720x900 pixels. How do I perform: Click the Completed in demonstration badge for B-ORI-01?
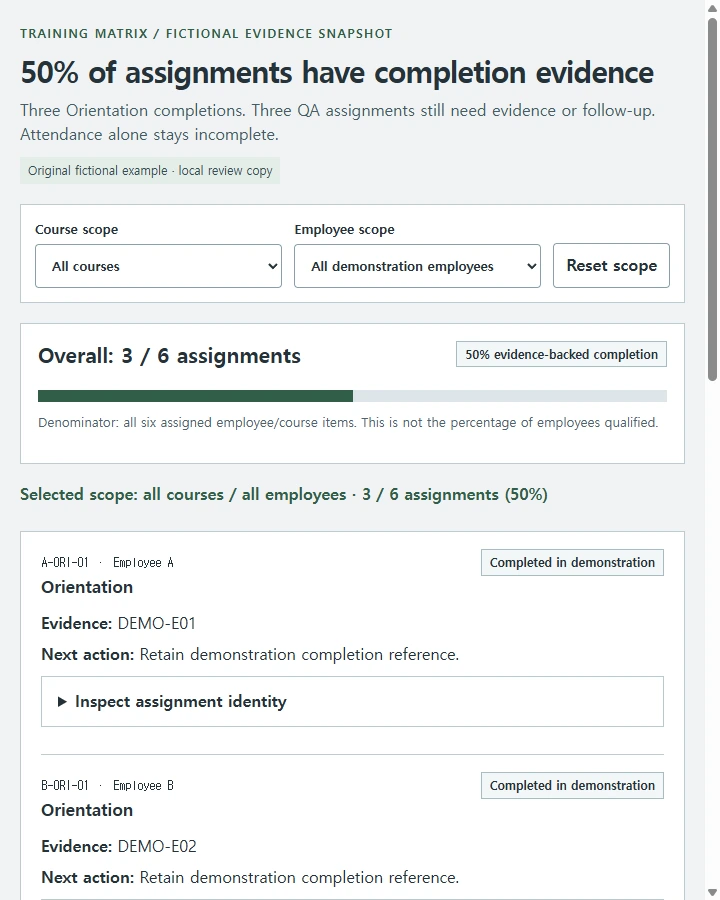tap(572, 785)
